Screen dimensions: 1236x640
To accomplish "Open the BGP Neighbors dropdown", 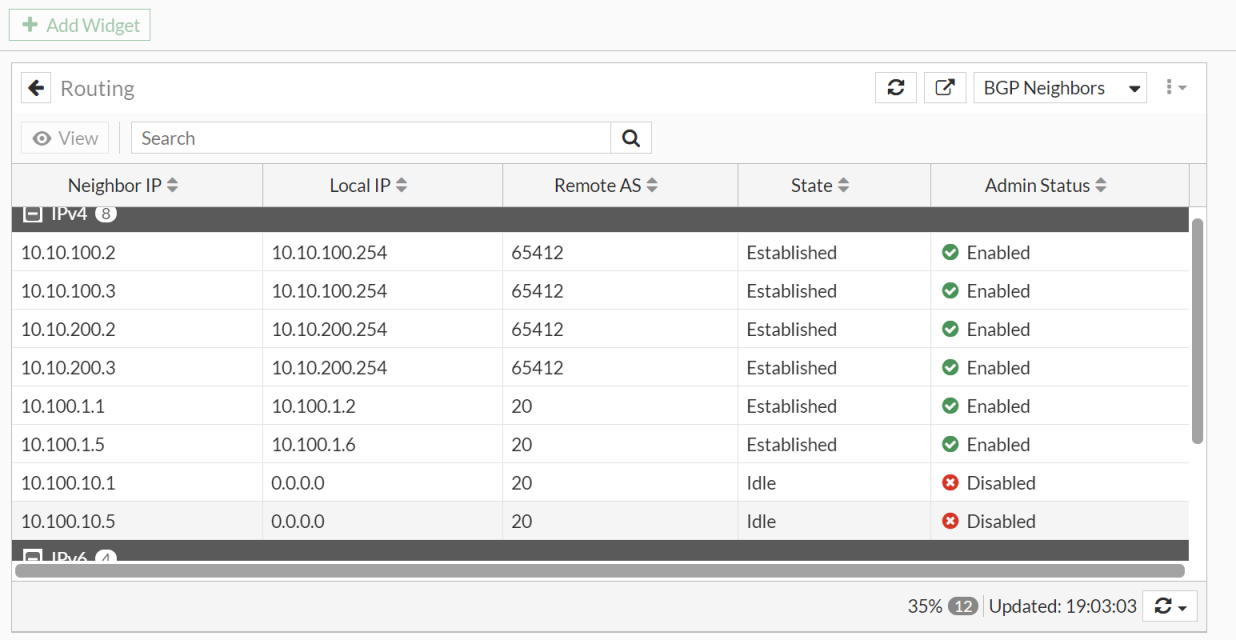I will coord(1060,88).
